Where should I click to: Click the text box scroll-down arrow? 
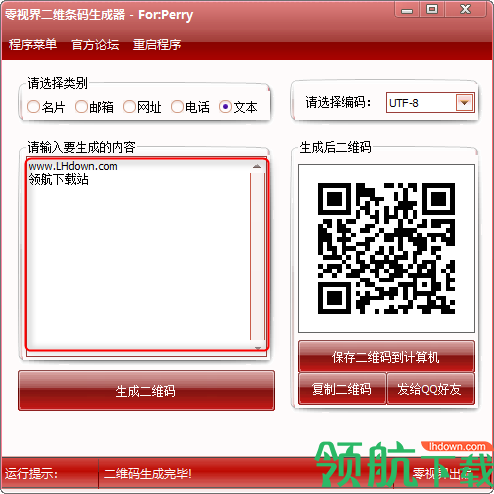pyautogui.click(x=258, y=347)
